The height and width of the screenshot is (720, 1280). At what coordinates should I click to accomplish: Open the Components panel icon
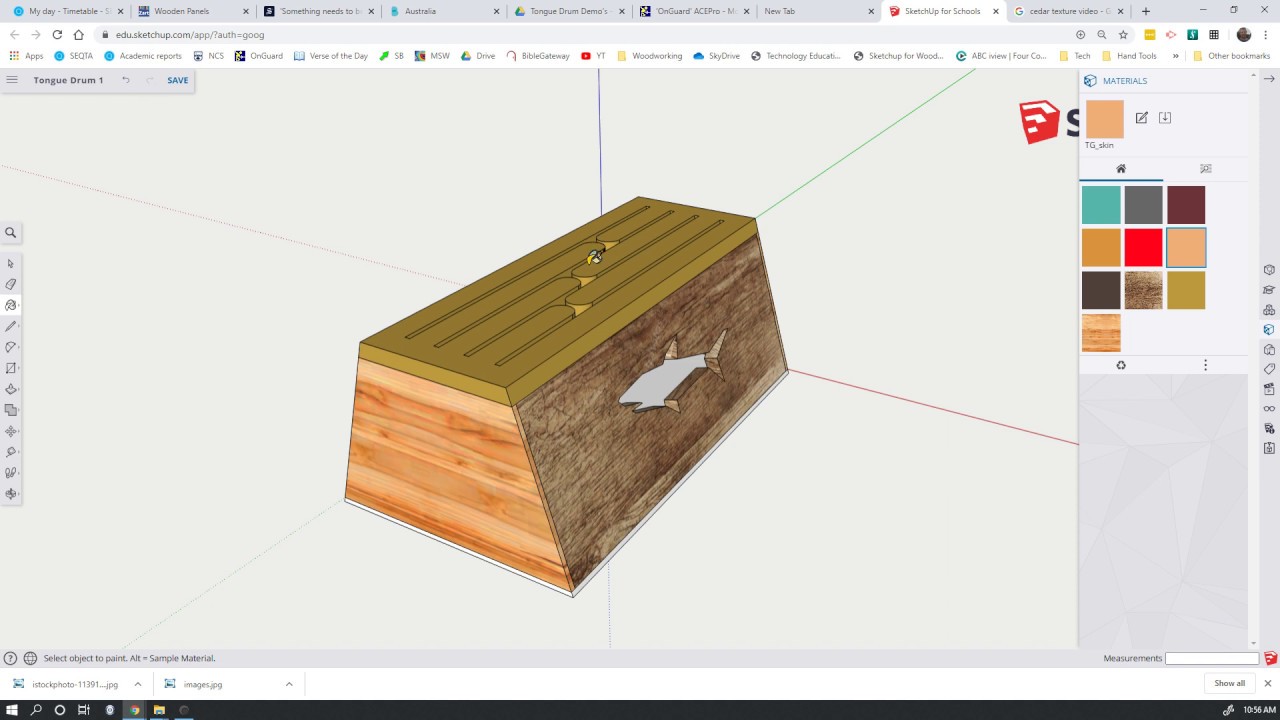(x=1269, y=310)
